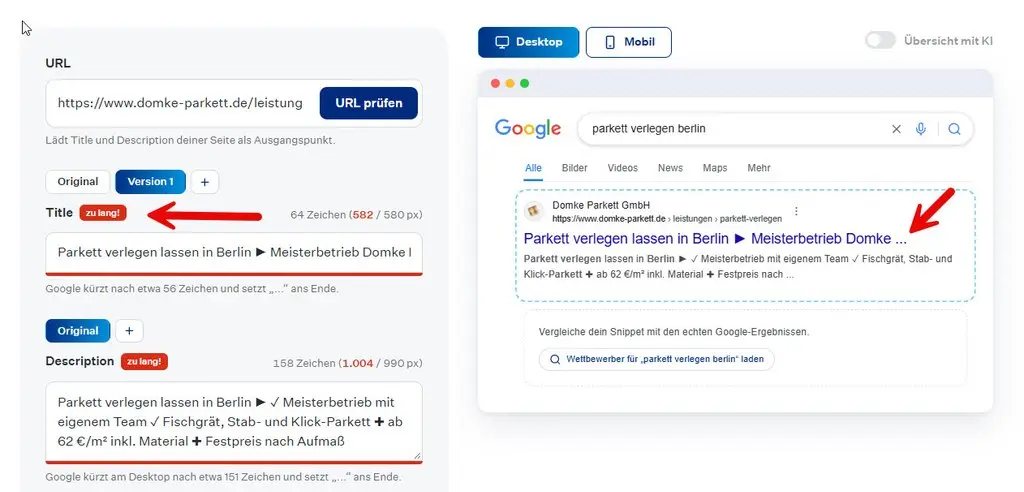Edit the Description text area
Screen dimensions: 1024x492
click(x=234, y=422)
